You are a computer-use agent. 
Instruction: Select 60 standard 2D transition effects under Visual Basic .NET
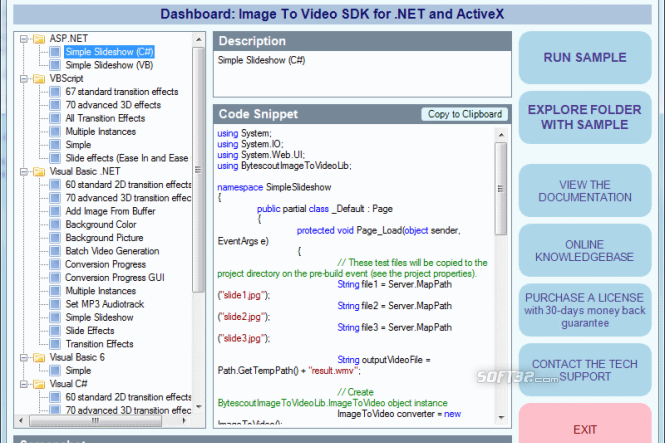[x=128, y=185]
